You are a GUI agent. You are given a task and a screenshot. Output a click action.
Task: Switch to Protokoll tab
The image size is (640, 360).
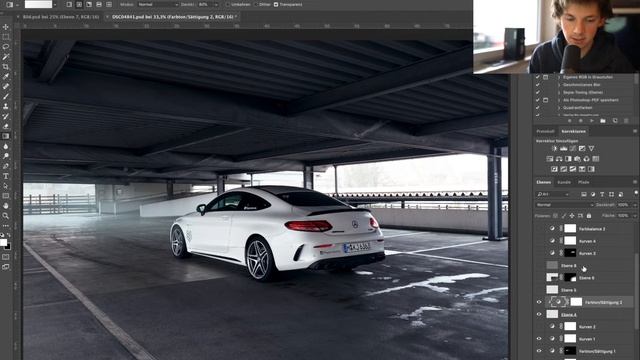pos(545,131)
